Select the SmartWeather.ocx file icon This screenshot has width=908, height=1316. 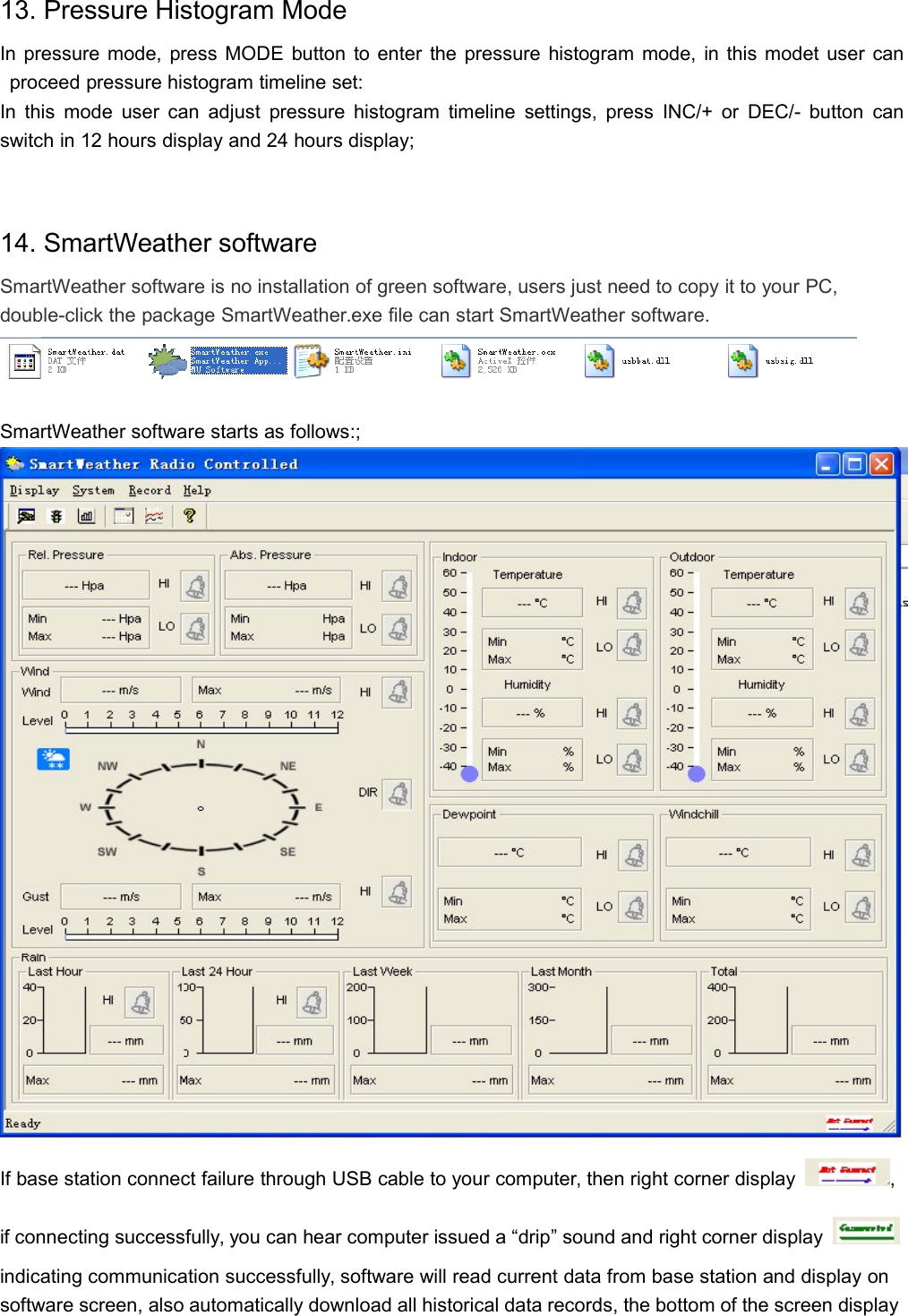tap(456, 361)
